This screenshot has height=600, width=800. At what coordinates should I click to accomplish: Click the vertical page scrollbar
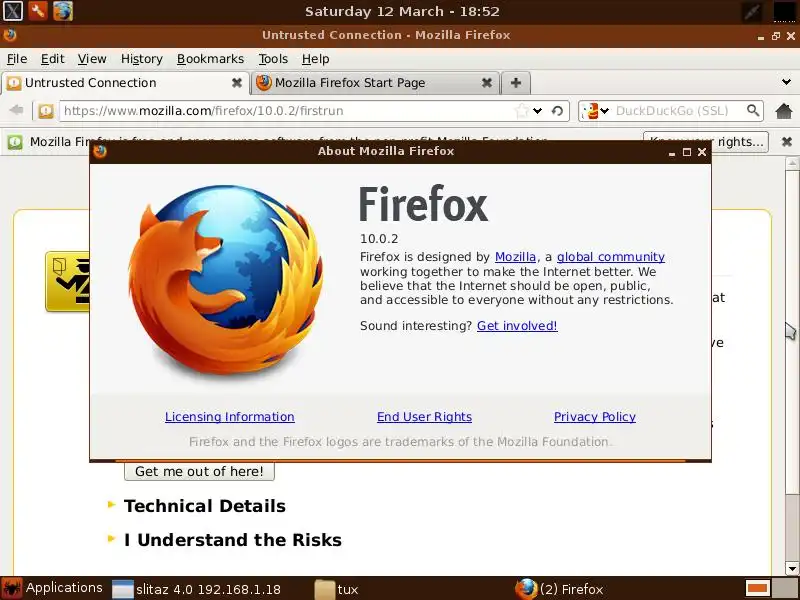[x=792, y=332]
